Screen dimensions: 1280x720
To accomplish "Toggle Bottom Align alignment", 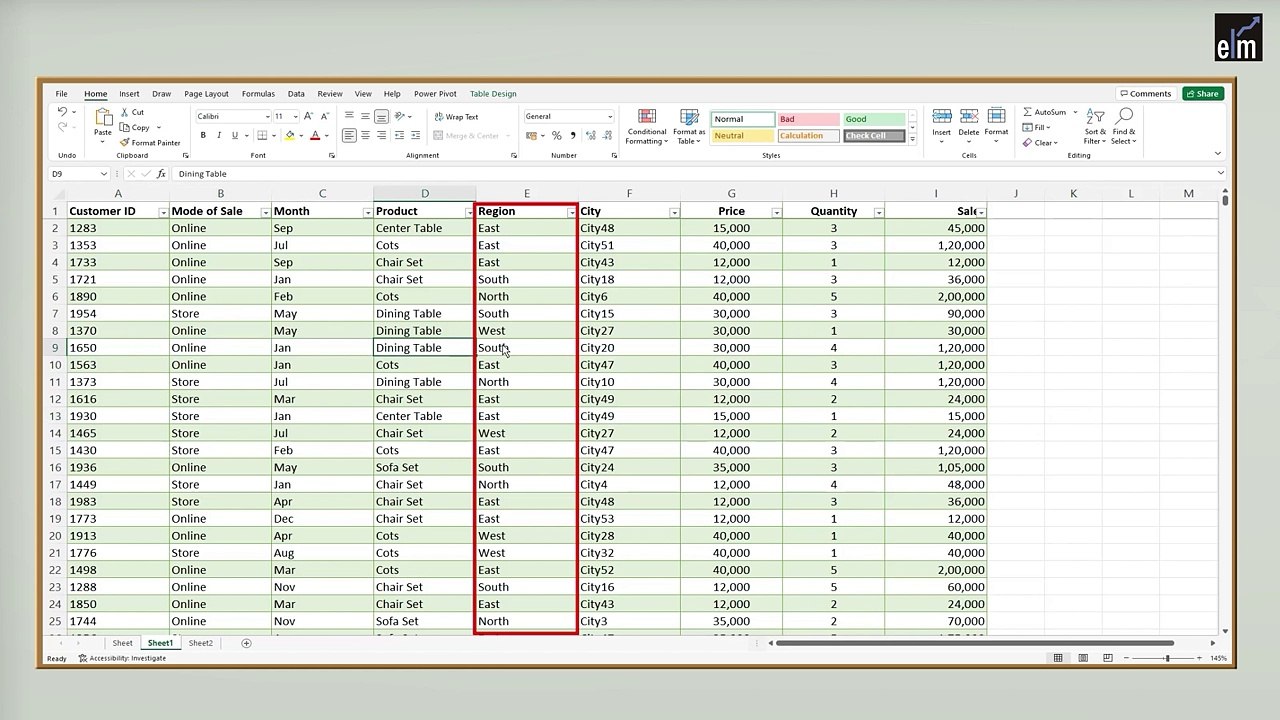I will [381, 117].
